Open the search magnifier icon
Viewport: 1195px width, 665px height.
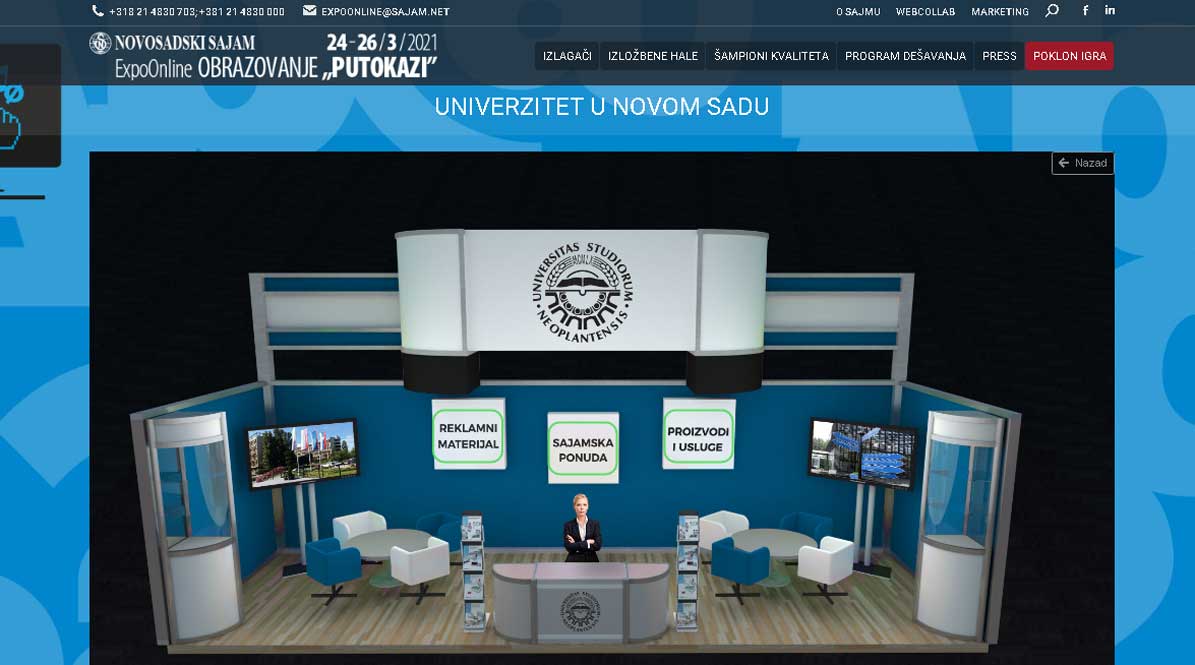pyautogui.click(x=1052, y=11)
